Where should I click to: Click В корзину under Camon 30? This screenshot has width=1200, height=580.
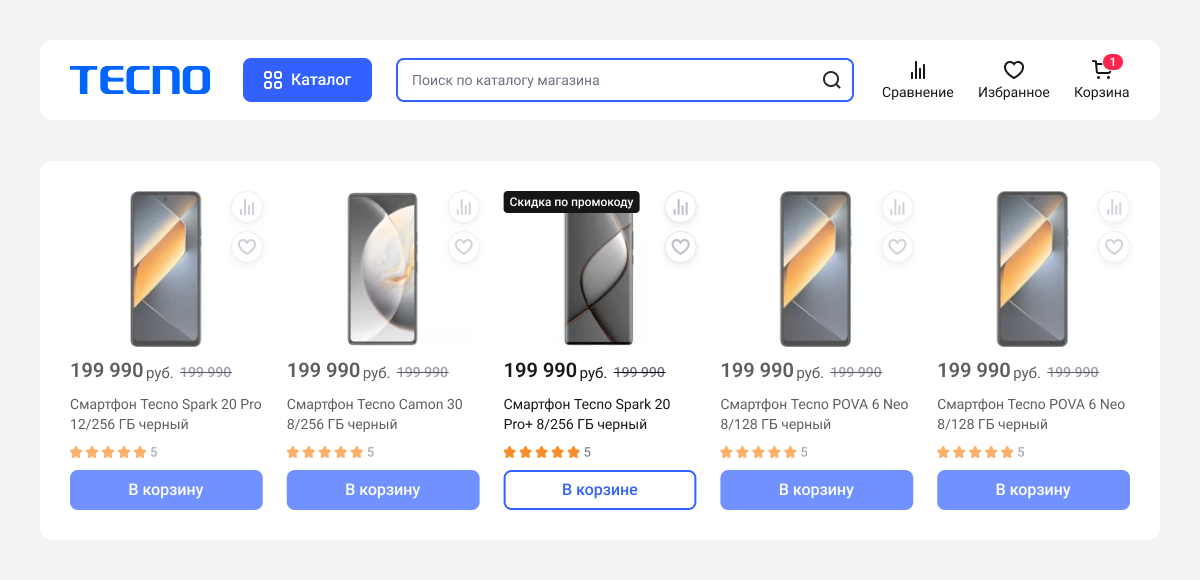[x=383, y=490]
